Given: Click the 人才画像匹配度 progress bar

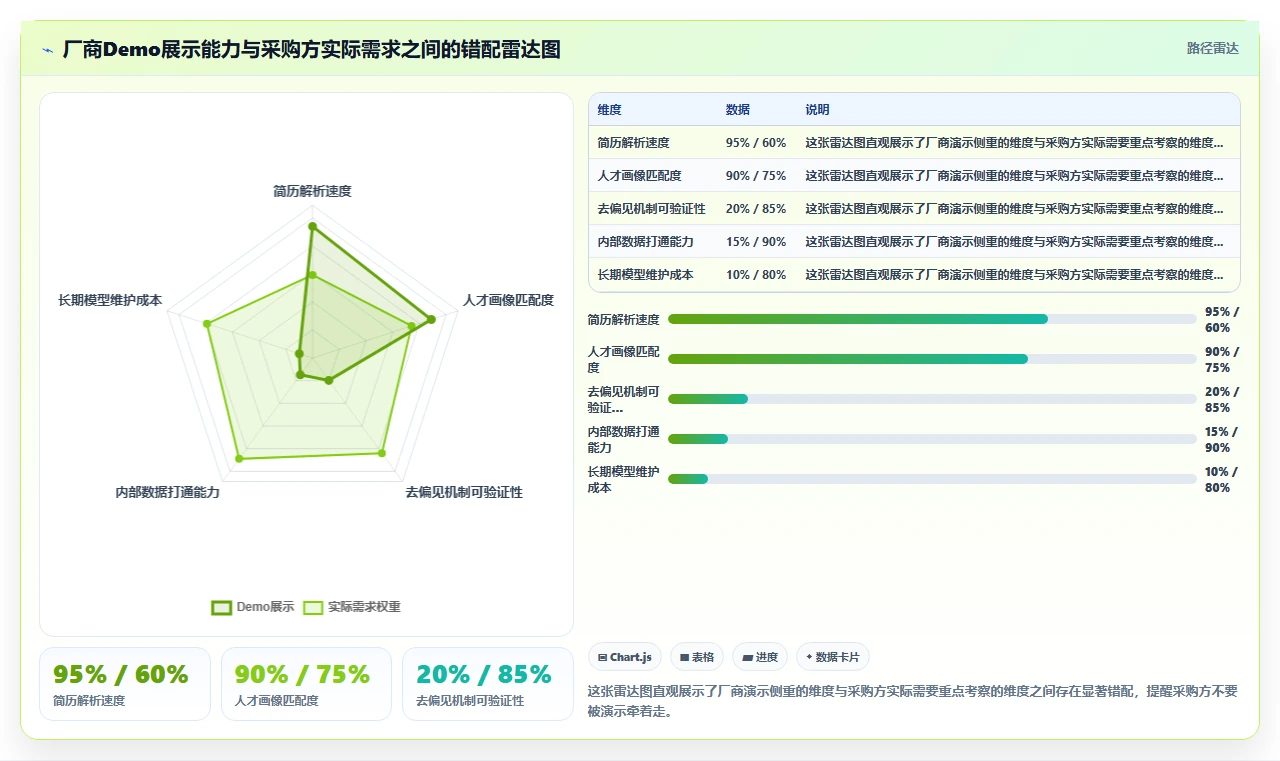Looking at the screenshot, I should (x=932, y=359).
